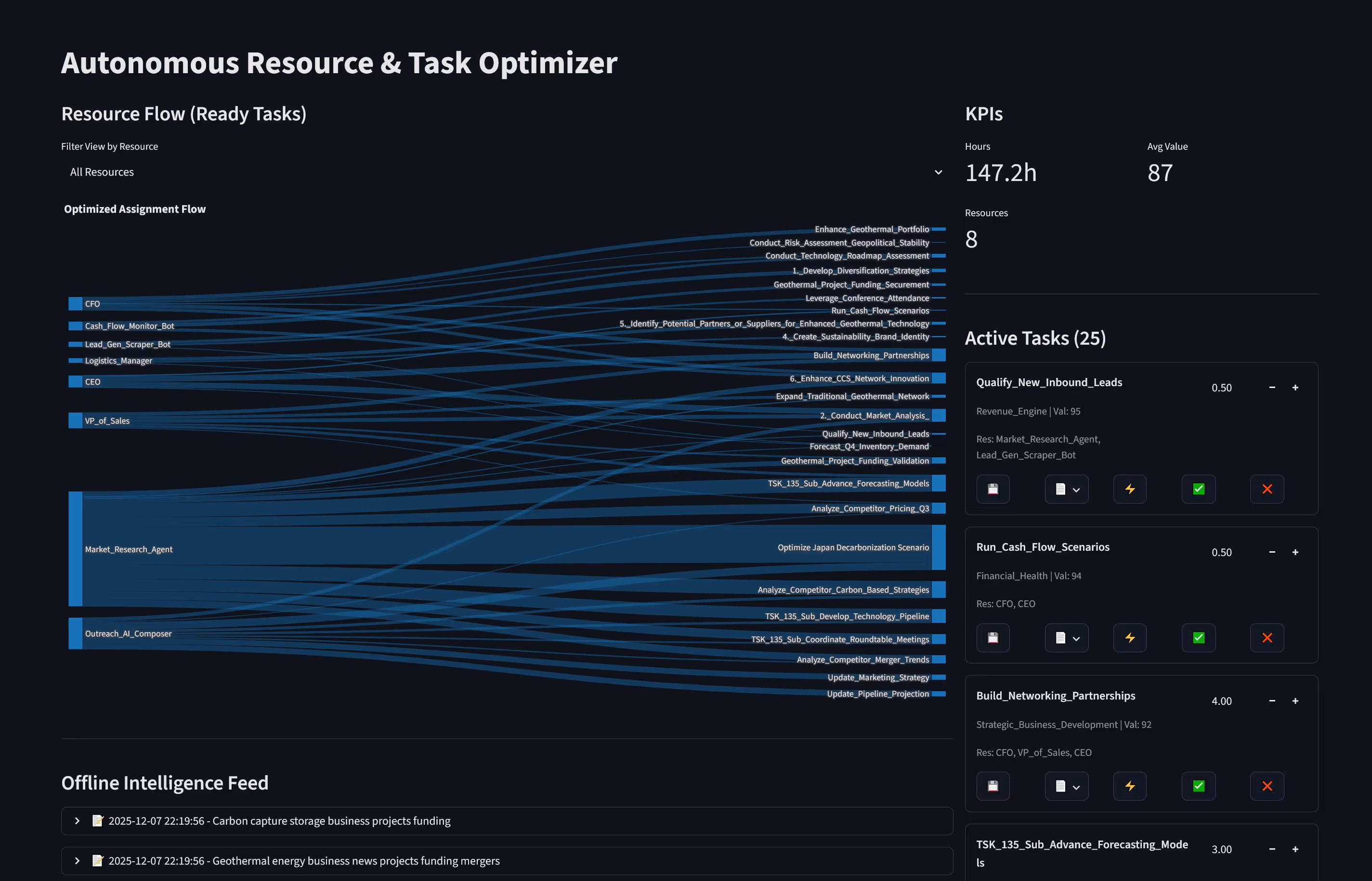Click save icon on Qualify_New_Inbound_Leads card

pos(993,489)
